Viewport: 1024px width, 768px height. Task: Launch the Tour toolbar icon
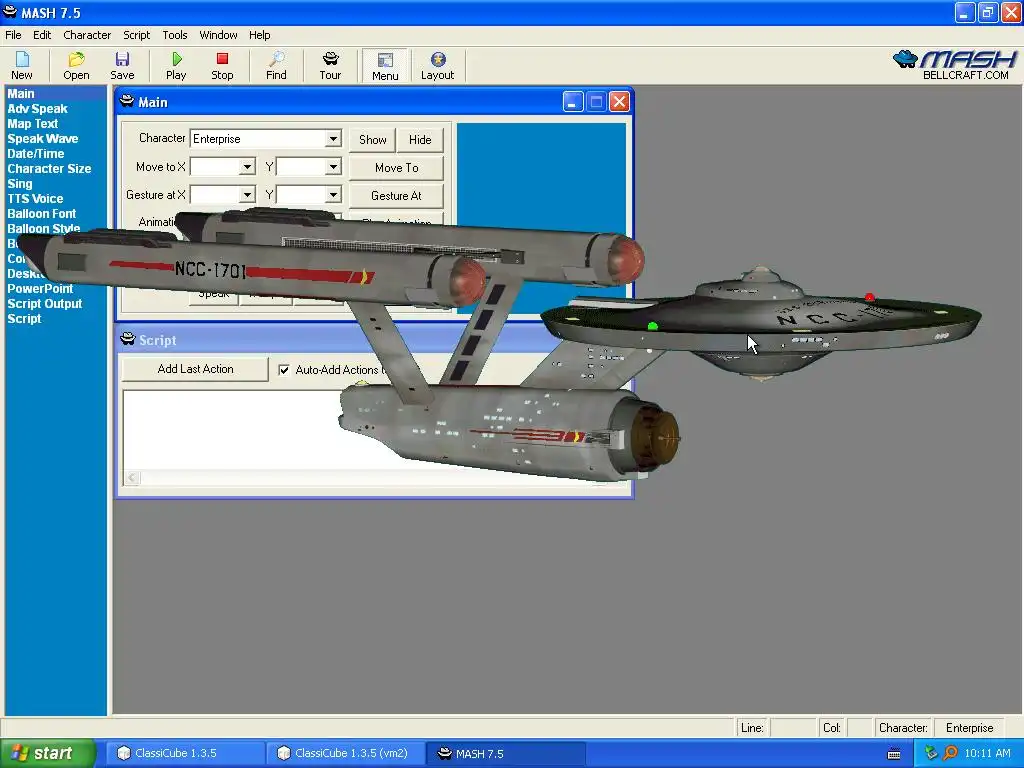(x=330, y=66)
